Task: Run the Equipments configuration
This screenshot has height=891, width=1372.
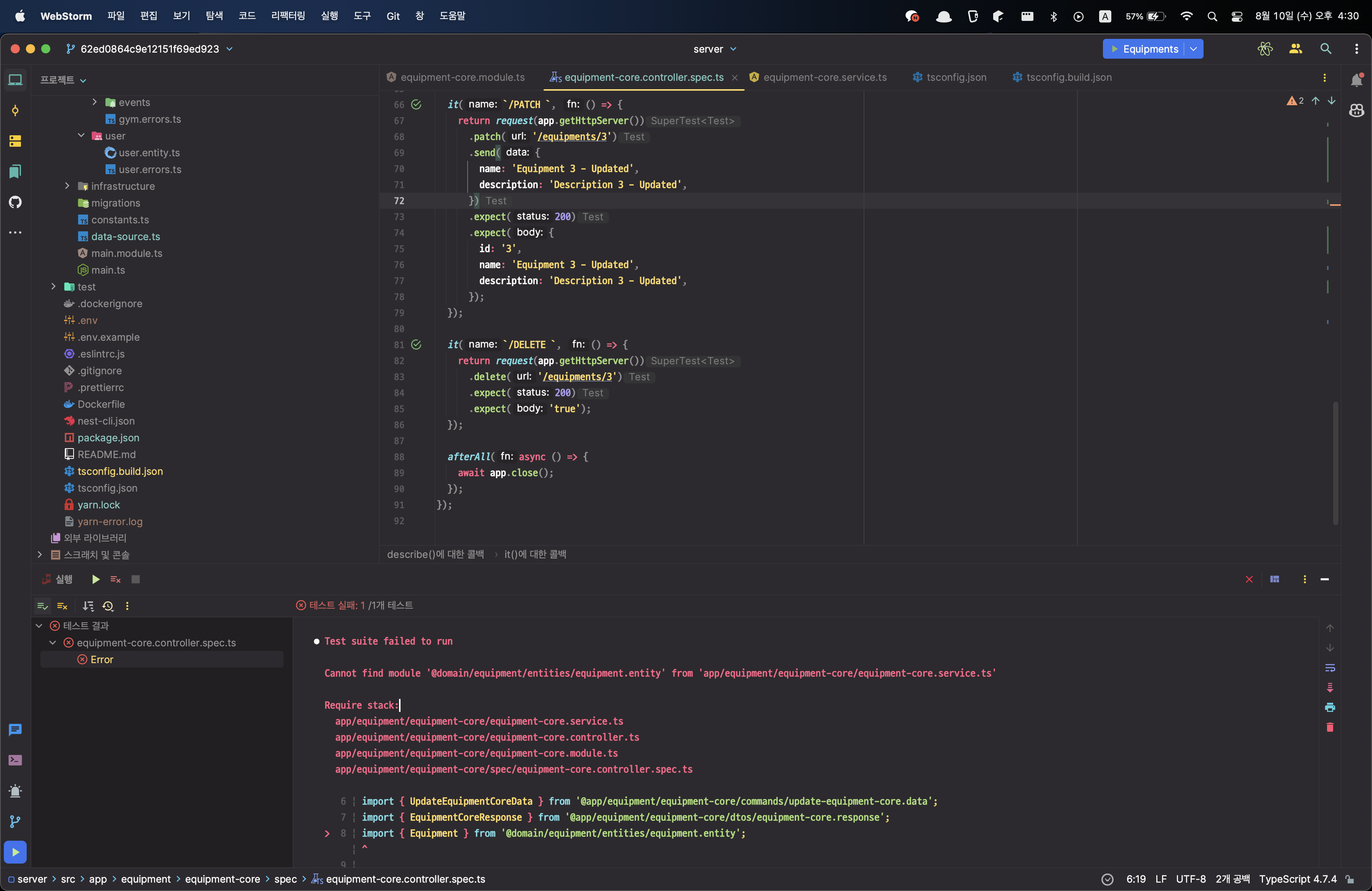Action: pos(1115,49)
